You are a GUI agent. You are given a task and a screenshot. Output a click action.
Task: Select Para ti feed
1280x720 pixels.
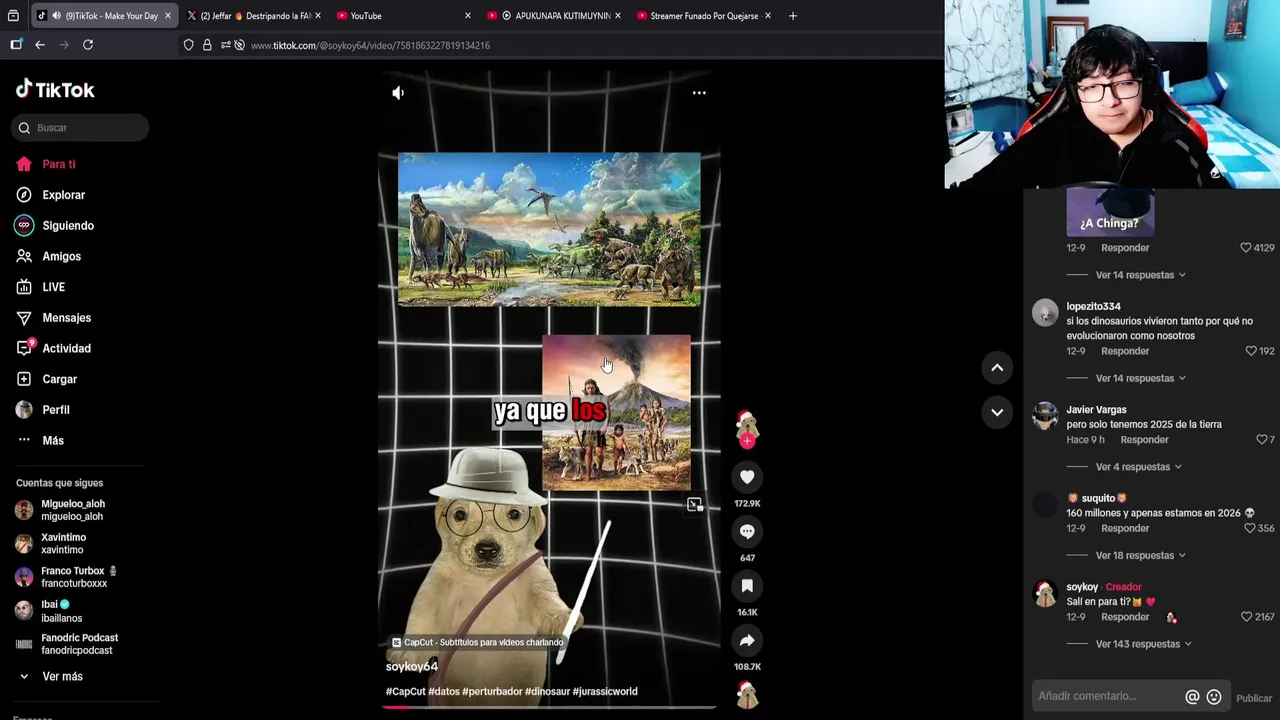click(x=58, y=164)
